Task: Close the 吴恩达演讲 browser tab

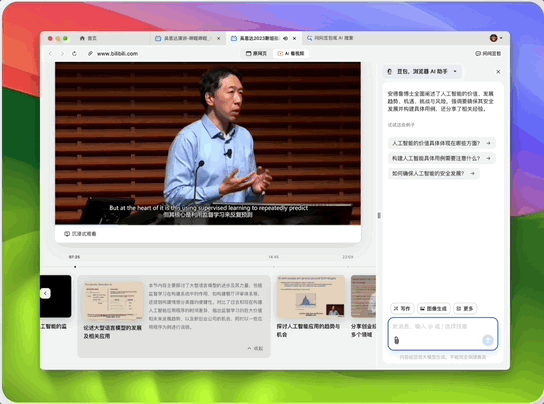Action: pyautogui.click(x=219, y=38)
